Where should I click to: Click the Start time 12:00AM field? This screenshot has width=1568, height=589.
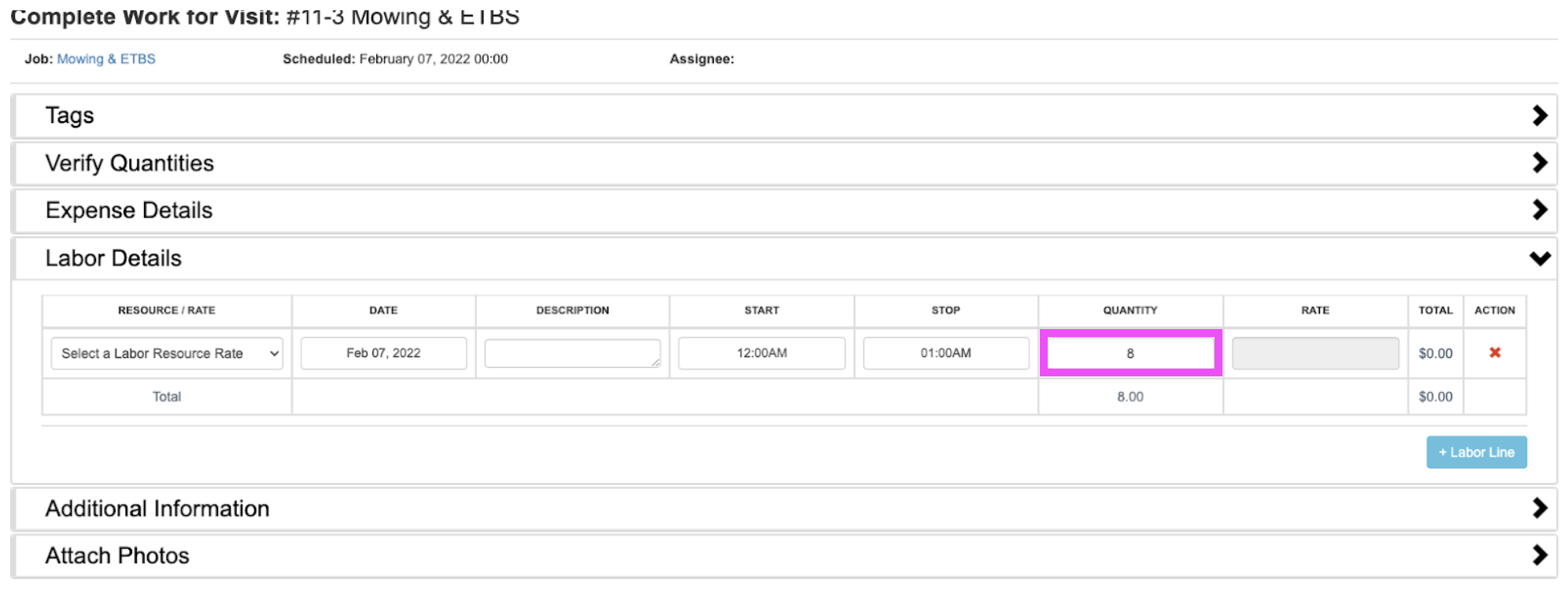761,354
